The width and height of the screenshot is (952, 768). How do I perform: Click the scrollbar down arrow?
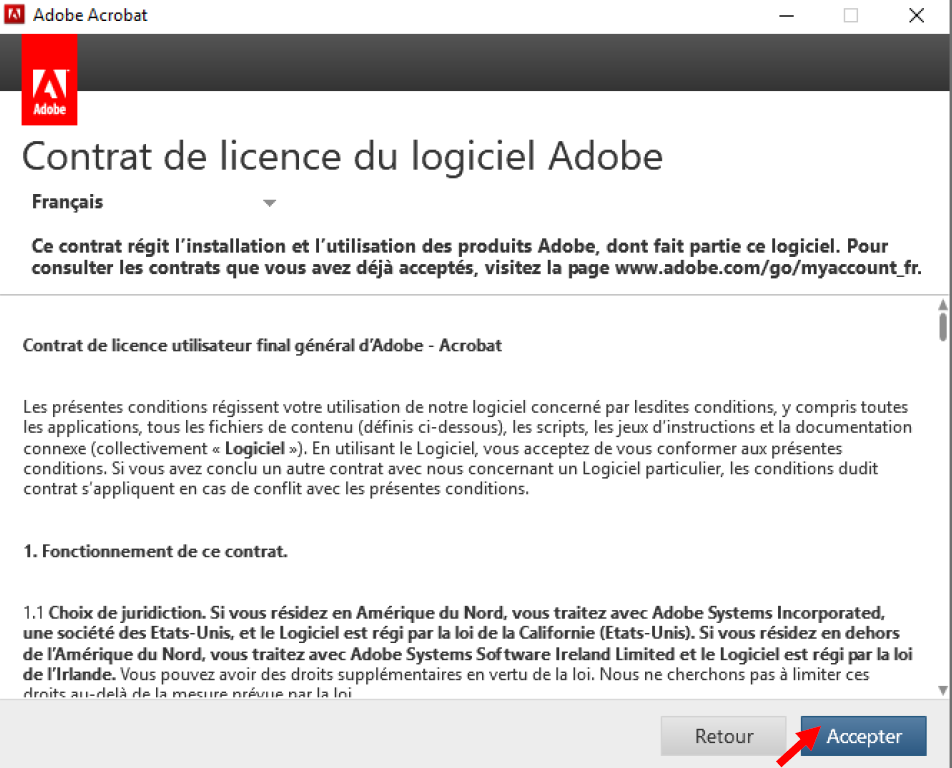tap(942, 690)
